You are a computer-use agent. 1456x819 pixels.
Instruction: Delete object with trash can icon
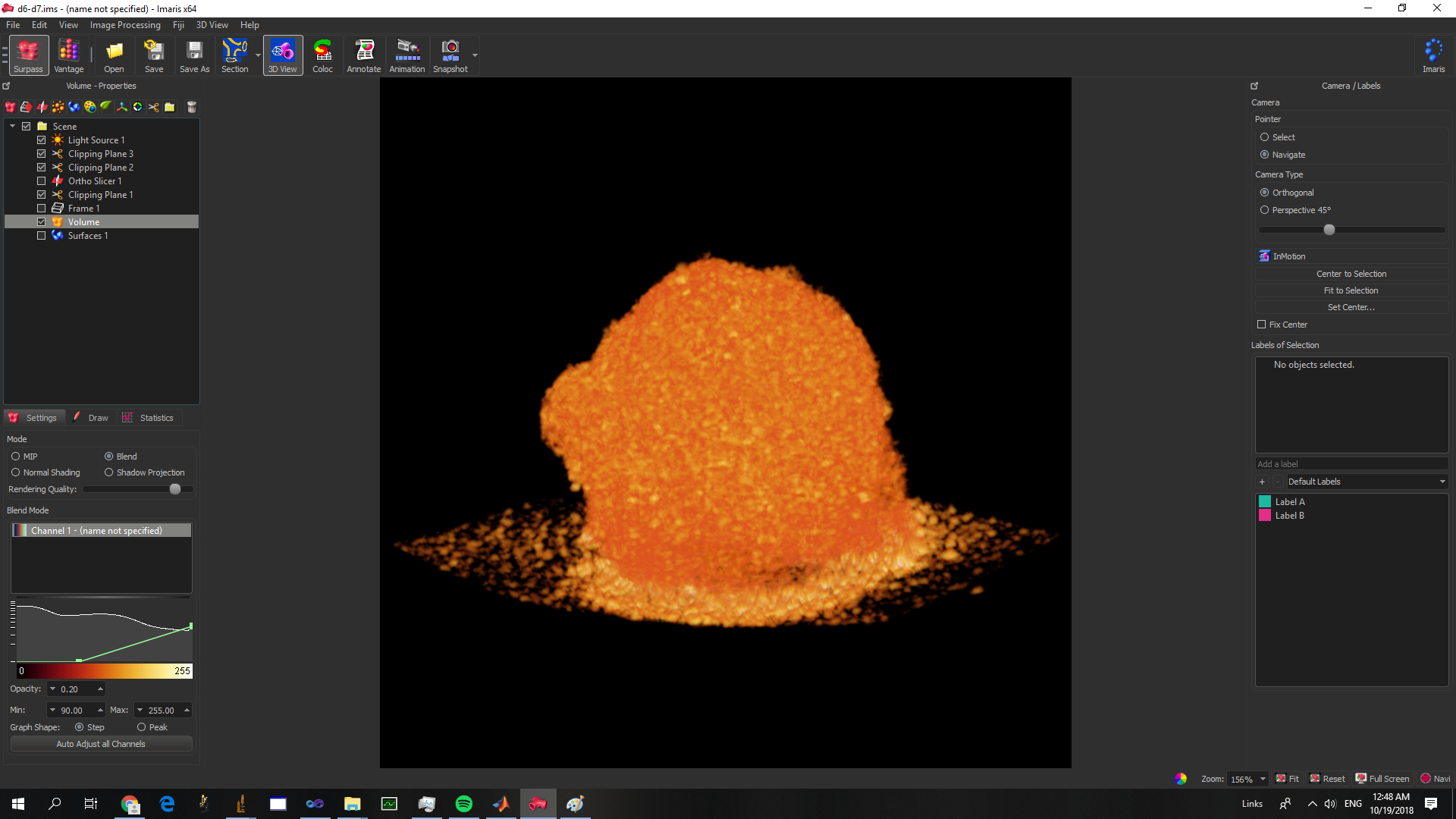pyautogui.click(x=192, y=107)
